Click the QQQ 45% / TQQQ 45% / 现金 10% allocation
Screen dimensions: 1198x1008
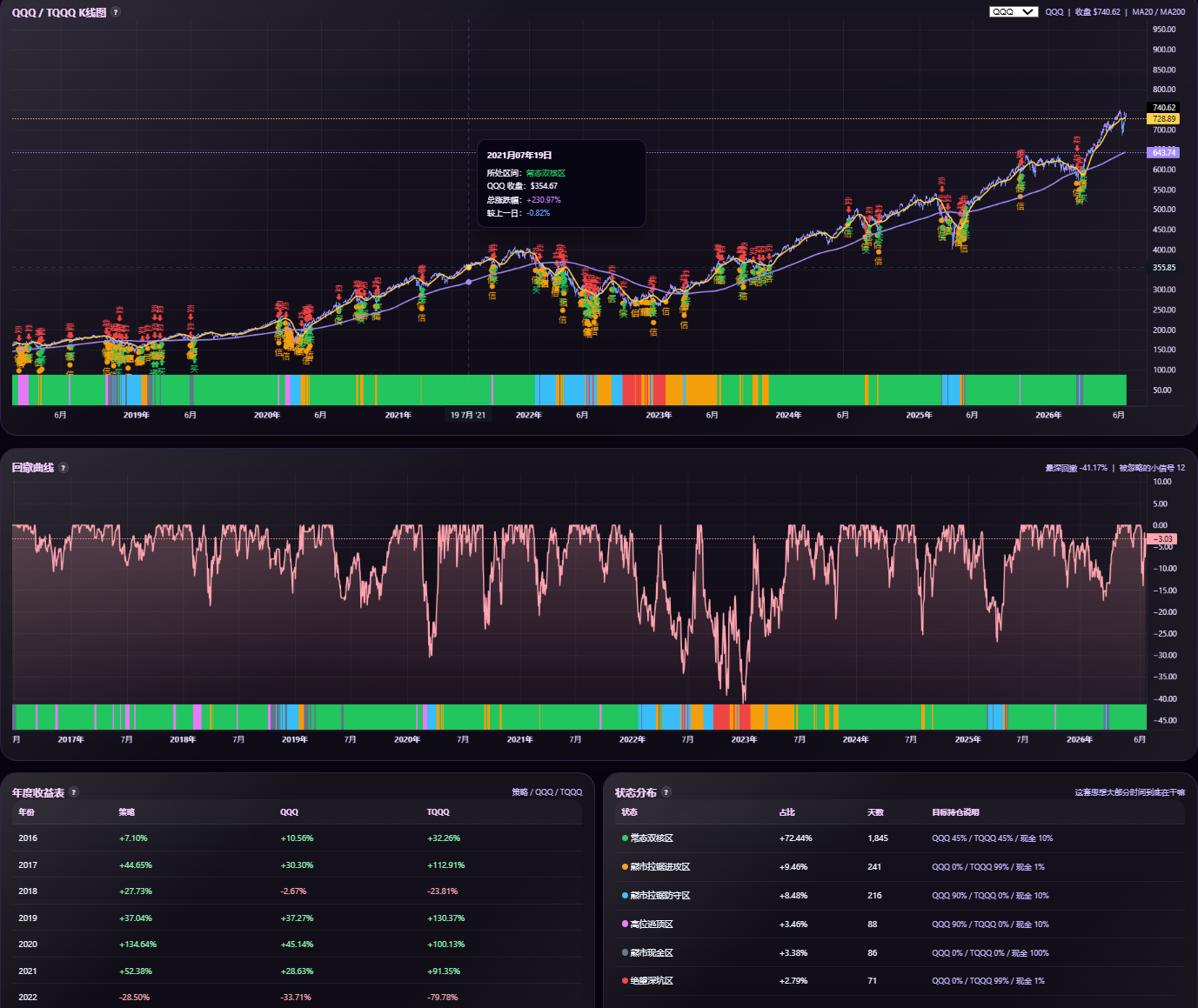click(992, 838)
